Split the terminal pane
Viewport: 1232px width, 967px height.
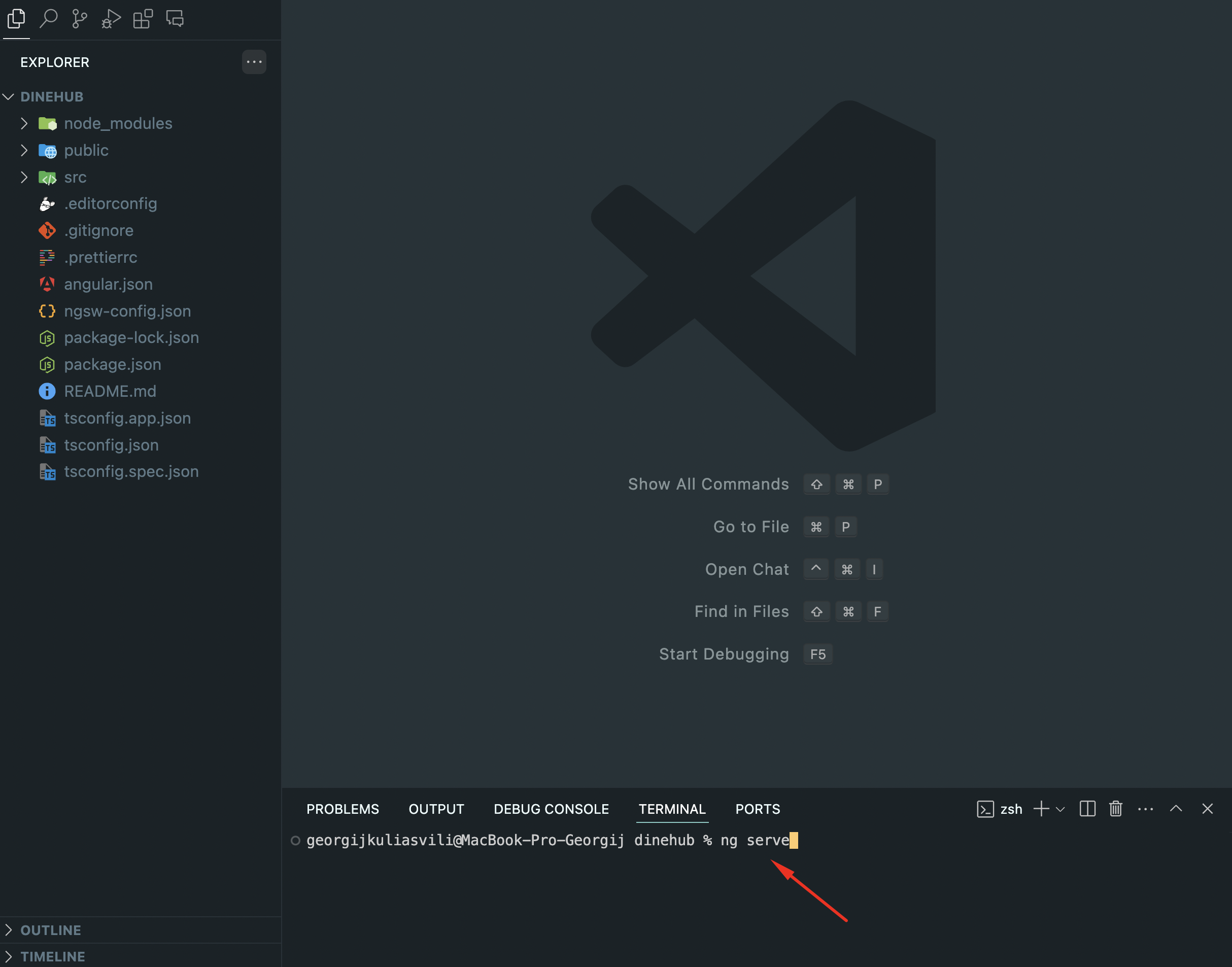tap(1087, 809)
